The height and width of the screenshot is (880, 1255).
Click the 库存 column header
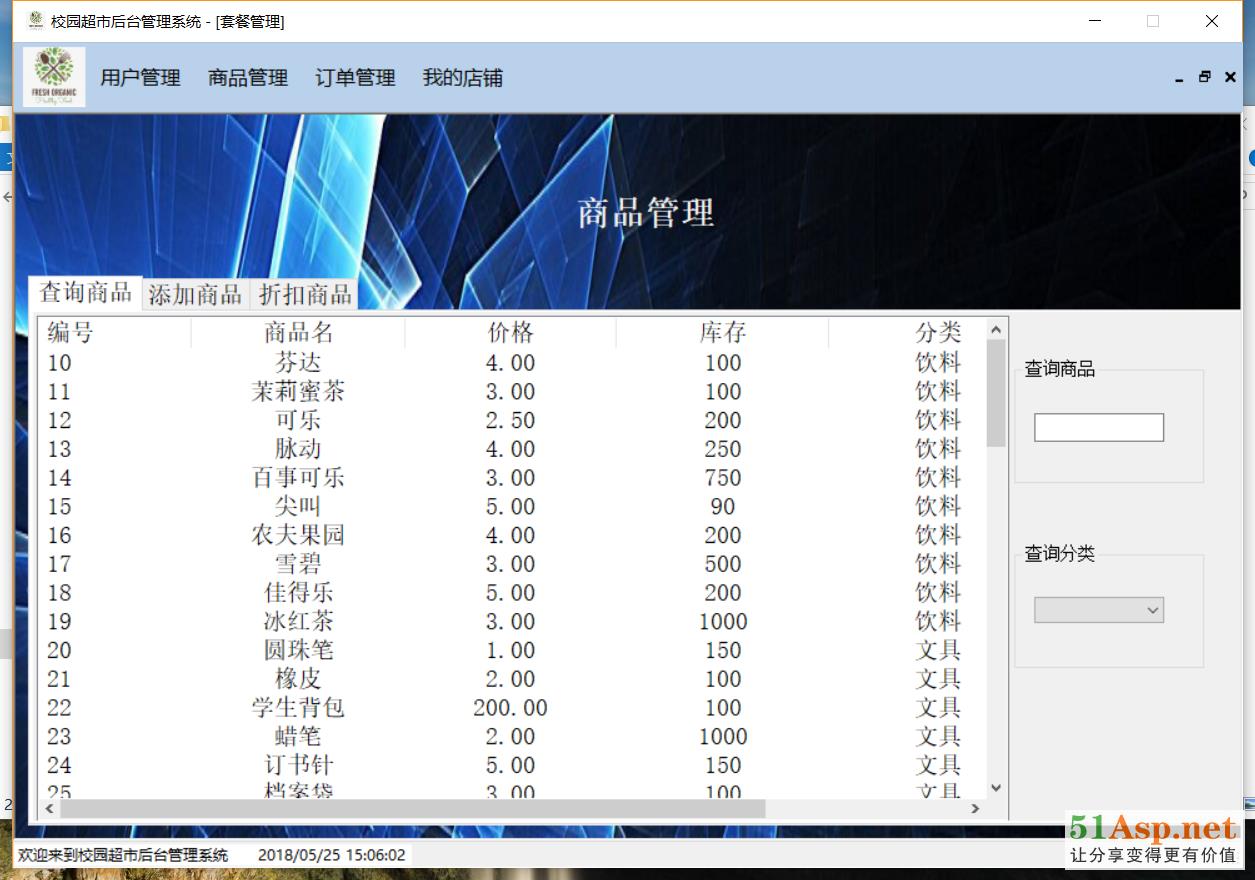[x=722, y=333]
